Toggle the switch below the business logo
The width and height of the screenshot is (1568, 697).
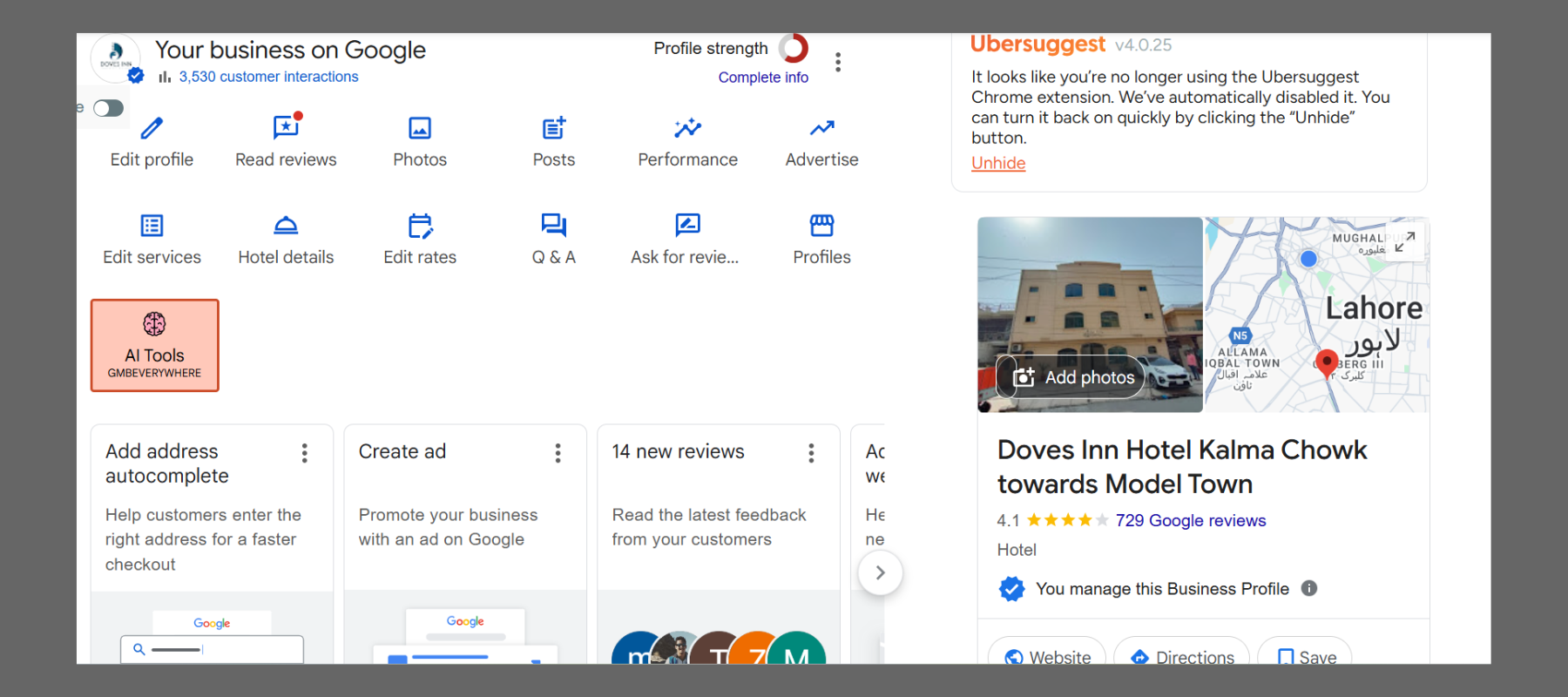(x=109, y=108)
